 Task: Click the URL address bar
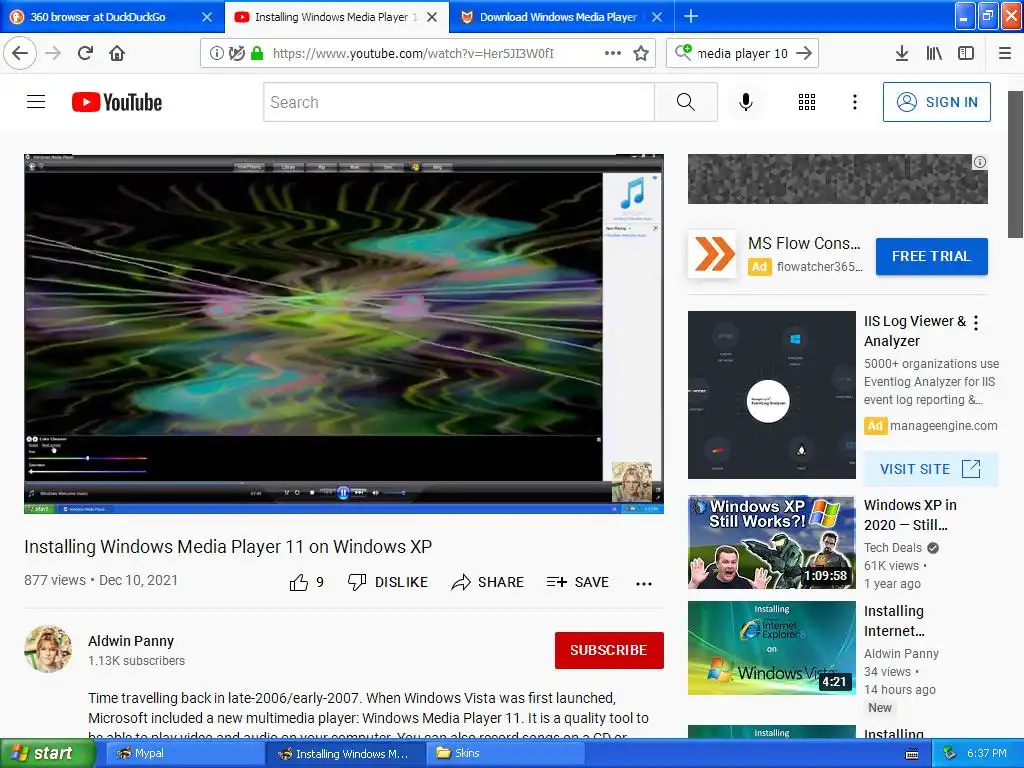point(413,54)
